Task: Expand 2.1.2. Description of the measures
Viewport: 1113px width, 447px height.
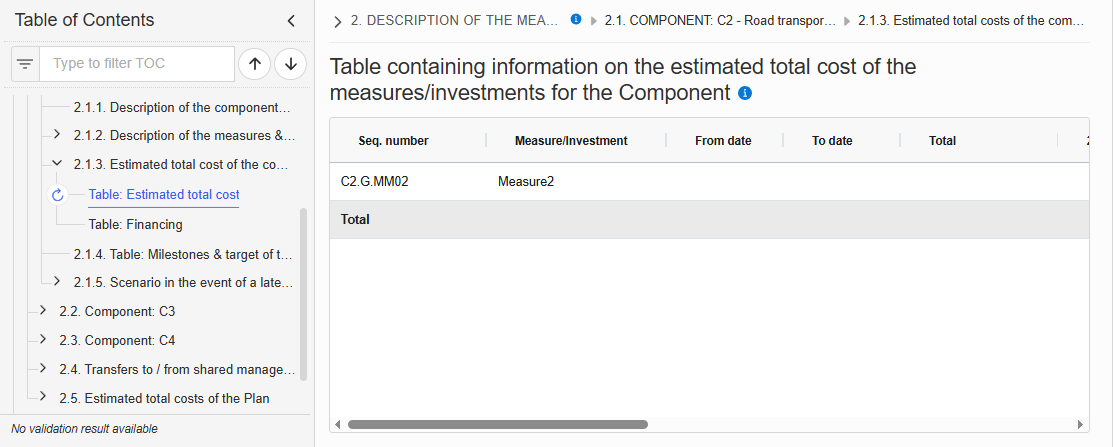Action: 57,134
